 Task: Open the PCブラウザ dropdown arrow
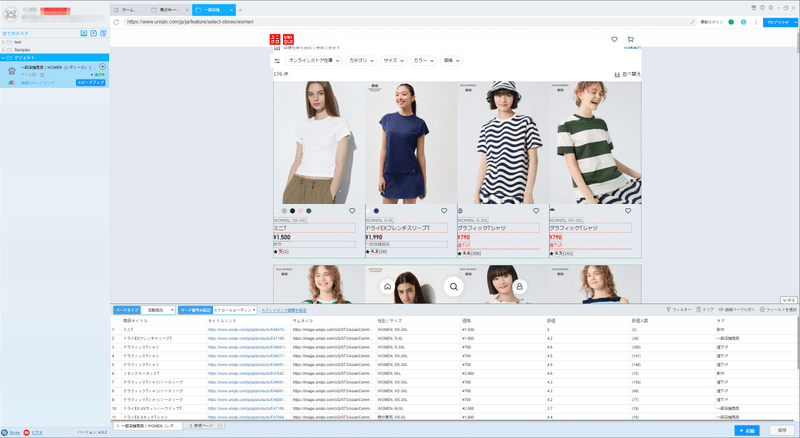point(795,22)
